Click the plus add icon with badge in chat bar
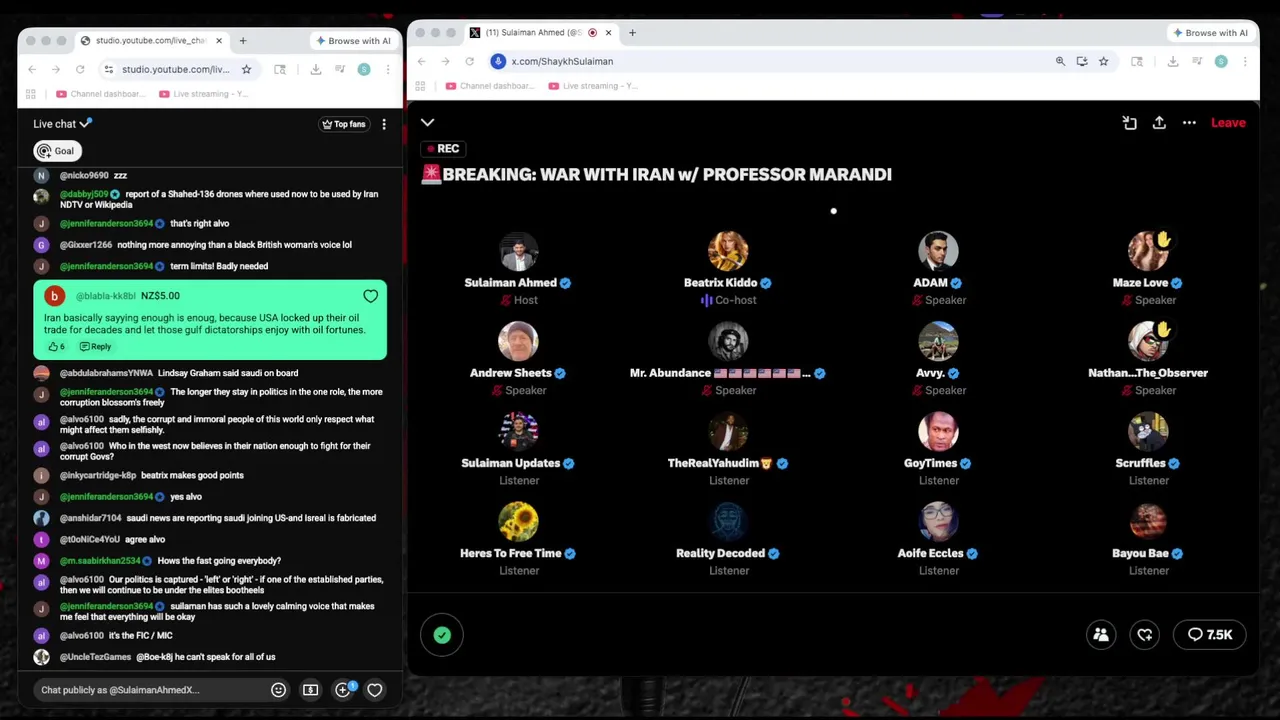Viewport: 1280px width, 720px height. tap(343, 690)
